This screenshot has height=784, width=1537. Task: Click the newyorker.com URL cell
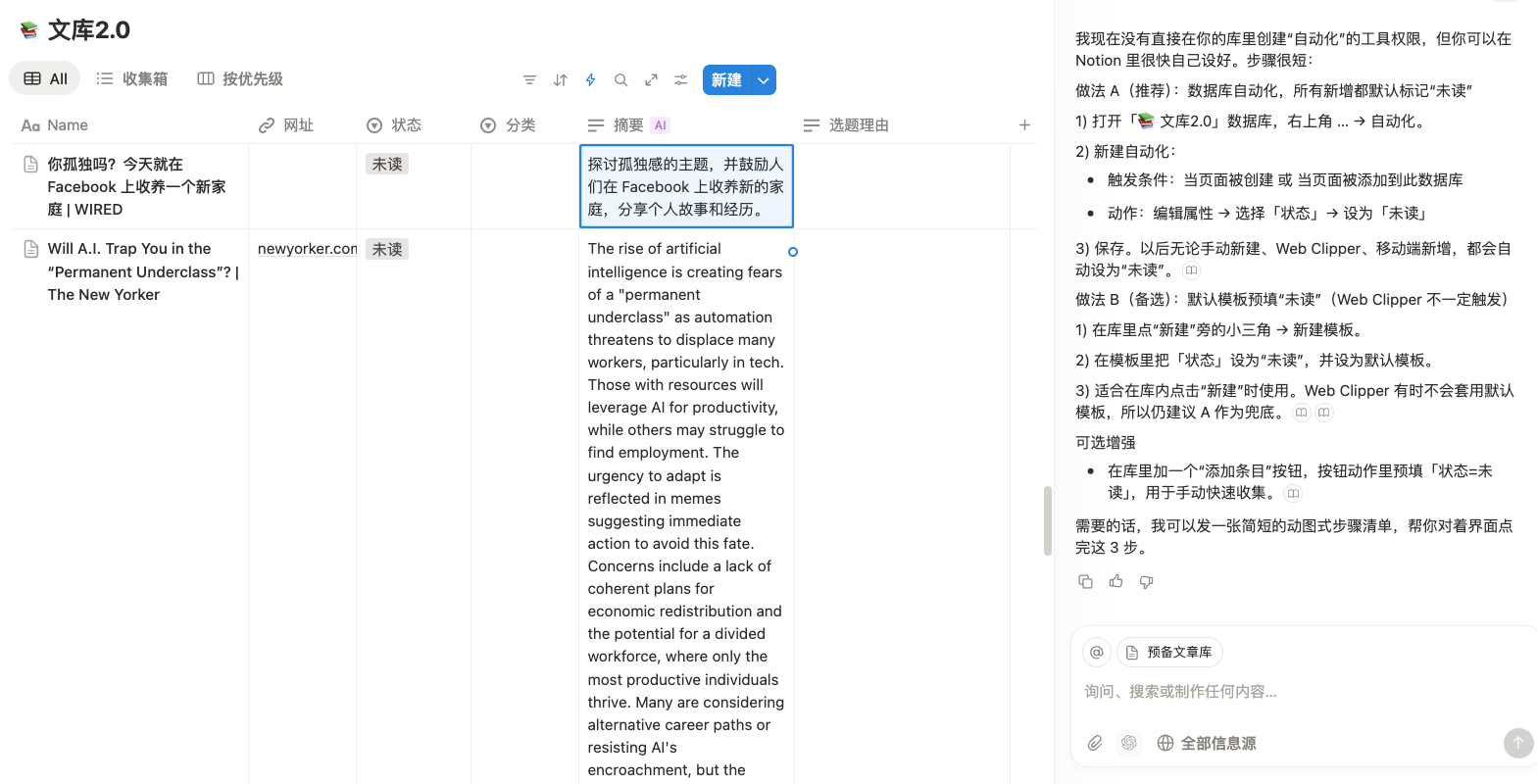303,249
